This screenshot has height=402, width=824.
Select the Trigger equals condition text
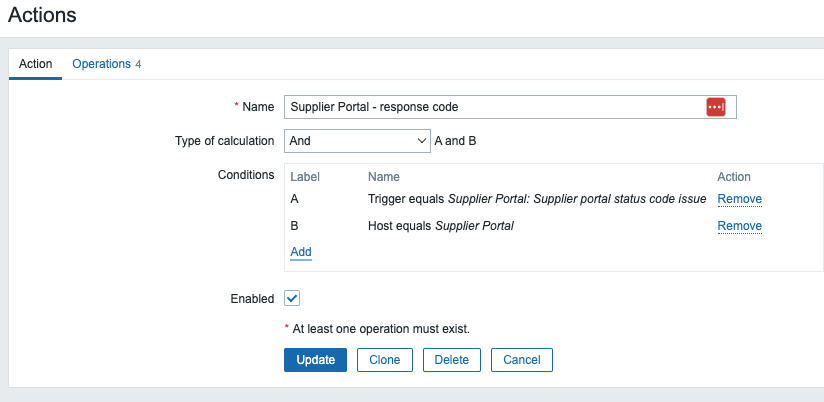[x=537, y=199]
